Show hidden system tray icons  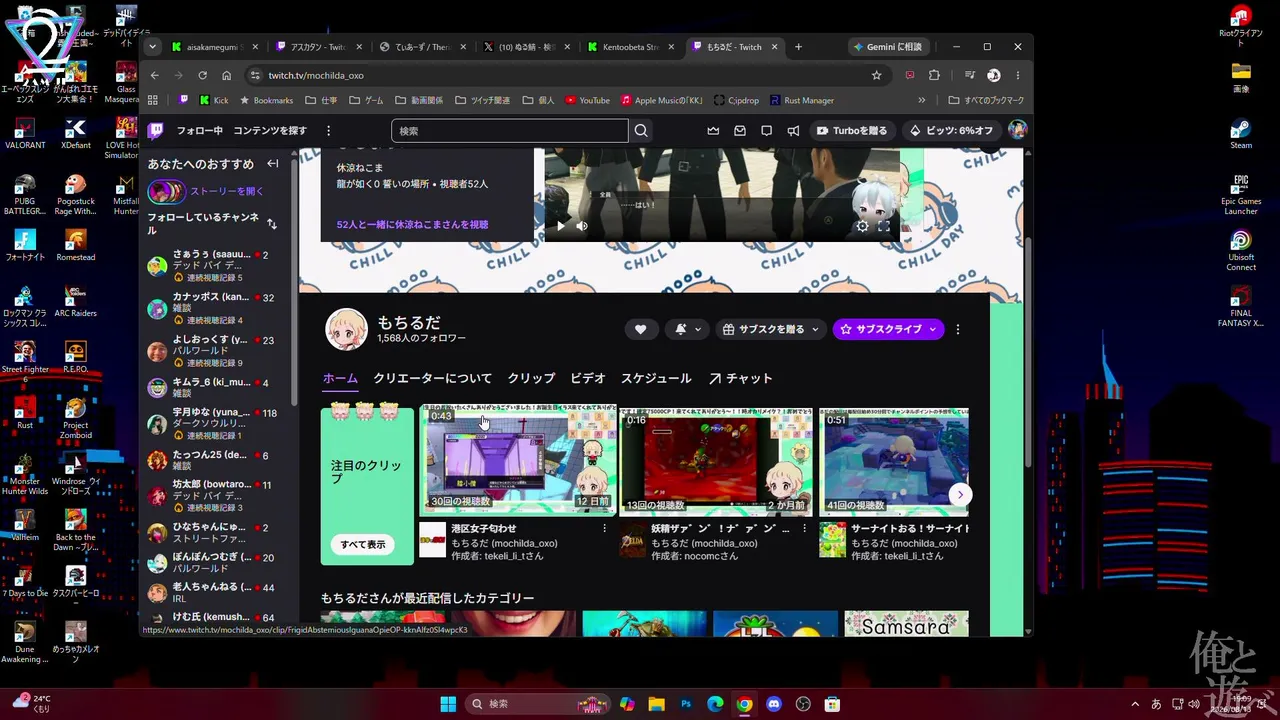point(1135,704)
